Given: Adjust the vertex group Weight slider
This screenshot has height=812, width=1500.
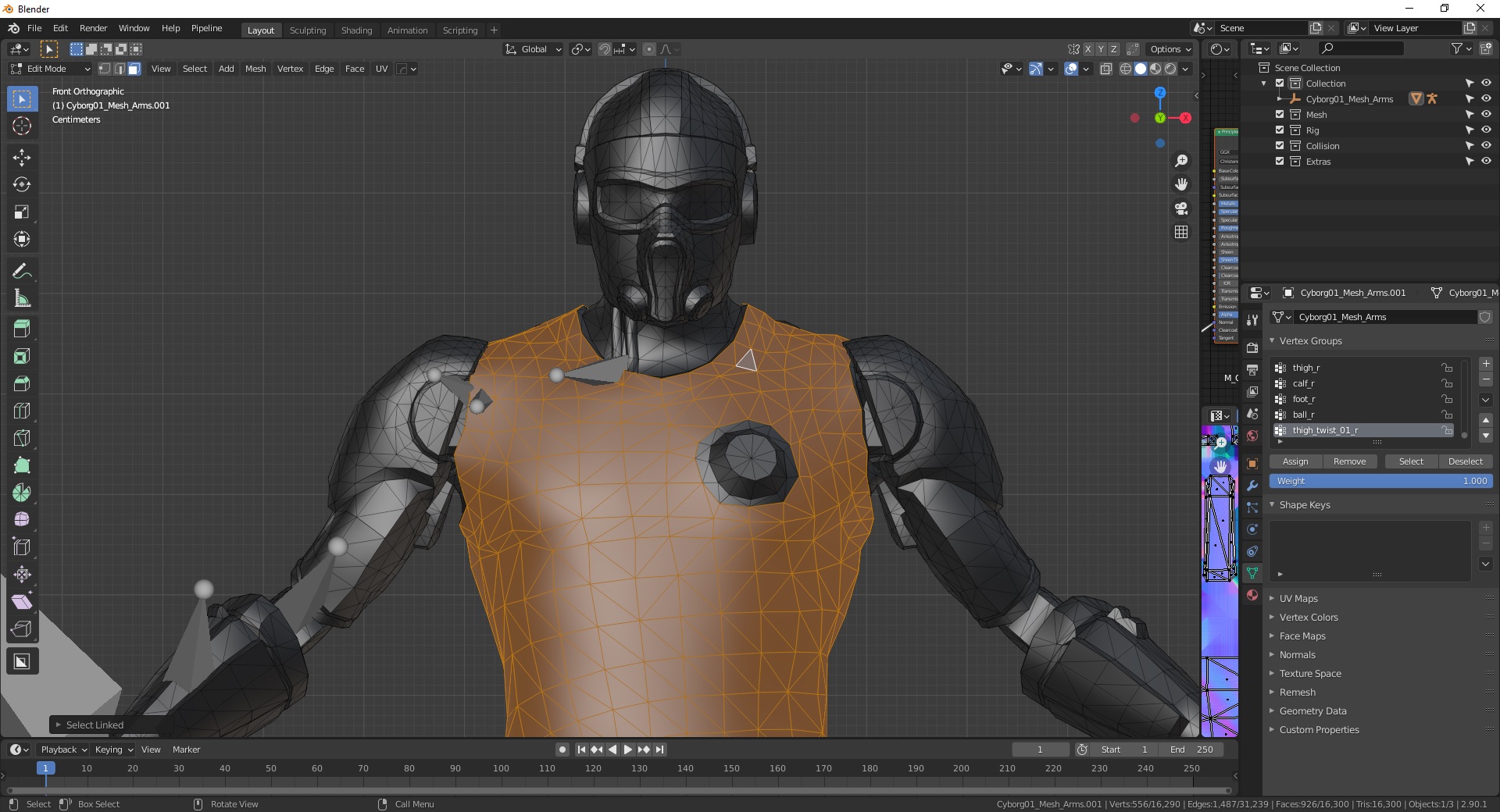Looking at the screenshot, I should pyautogui.click(x=1380, y=481).
